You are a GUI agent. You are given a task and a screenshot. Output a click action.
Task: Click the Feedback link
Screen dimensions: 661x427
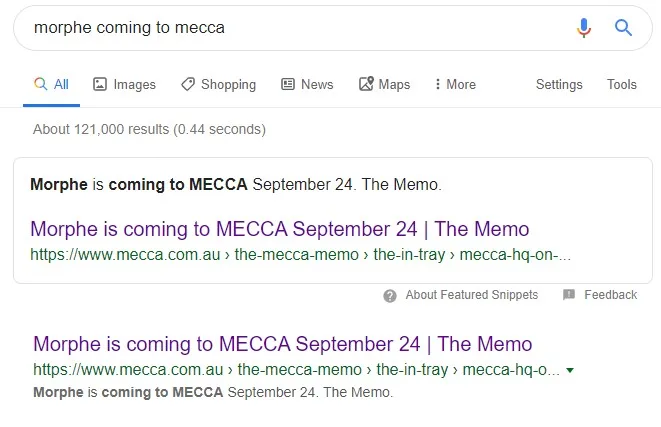pos(610,295)
